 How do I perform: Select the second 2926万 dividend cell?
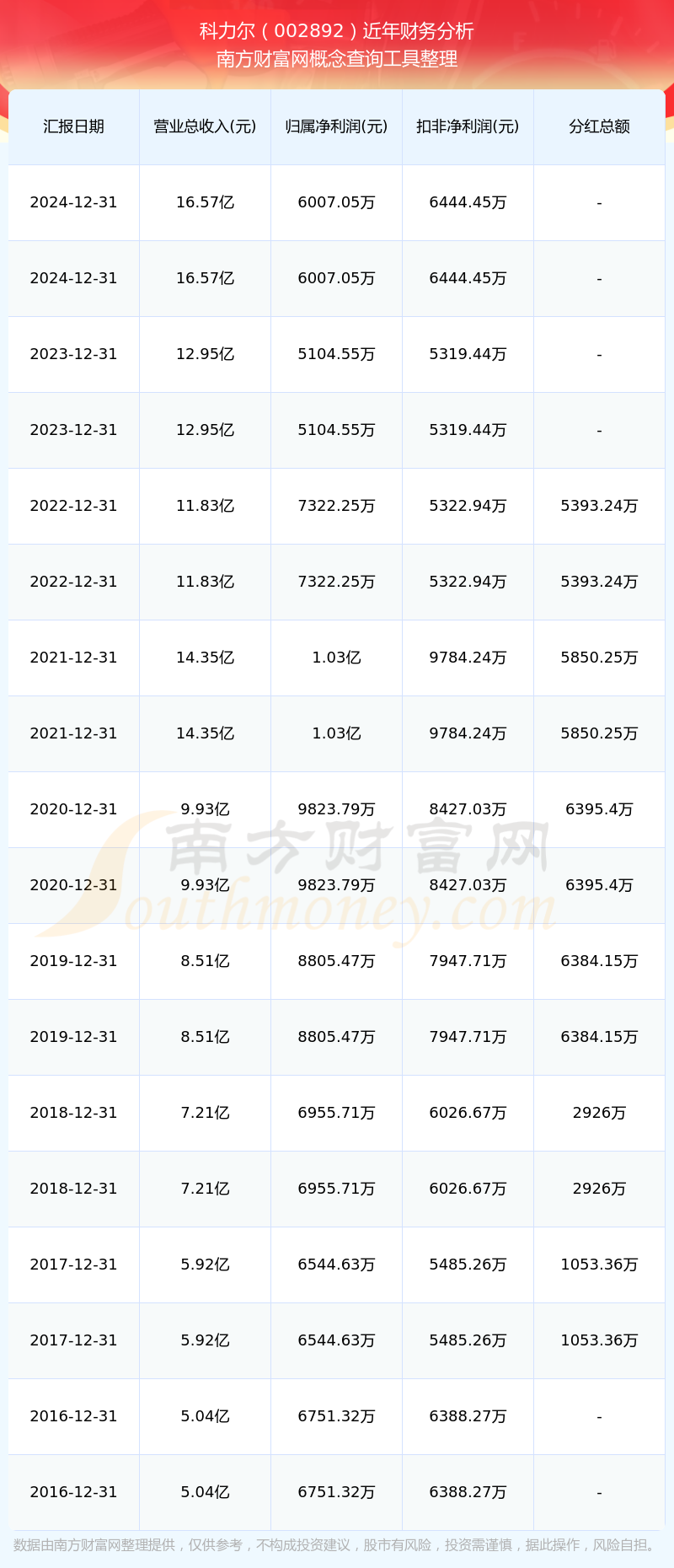[599, 1189]
